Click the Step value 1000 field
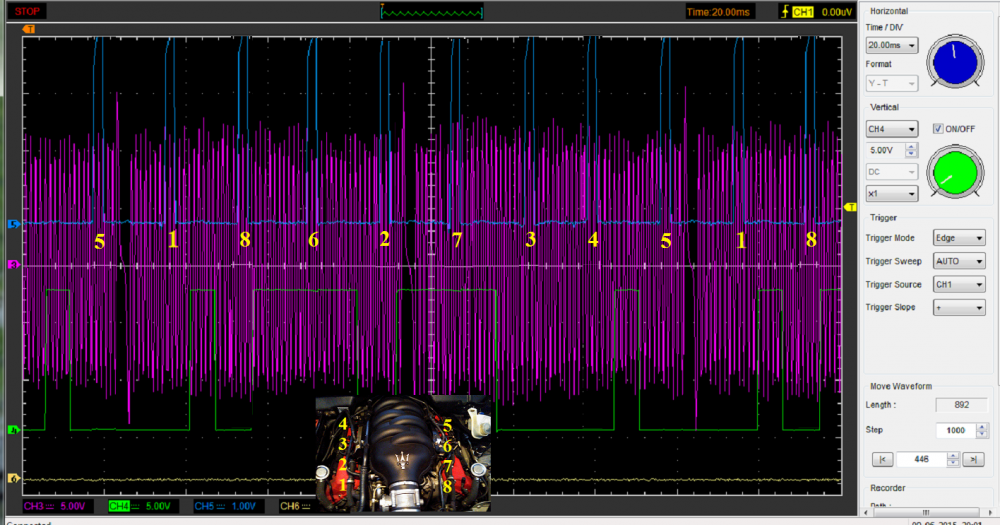1000x525 pixels. [x=955, y=429]
